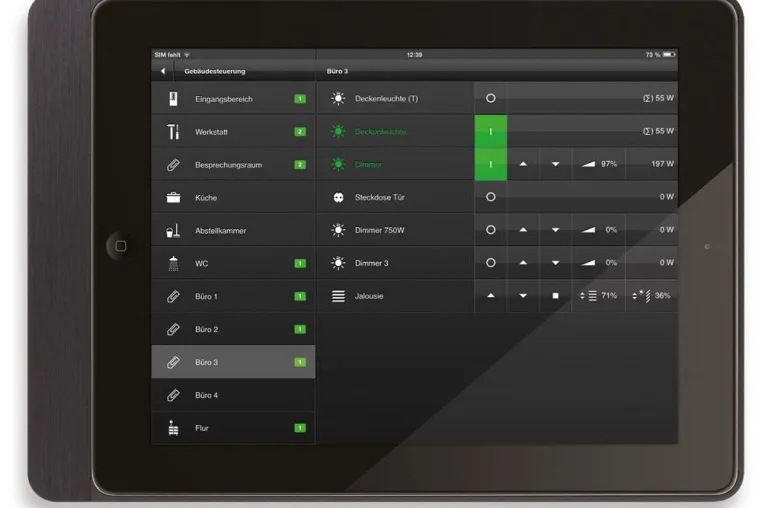Select the Küche briefcase icon
Image resolution: width=762 pixels, height=508 pixels.
(173, 198)
